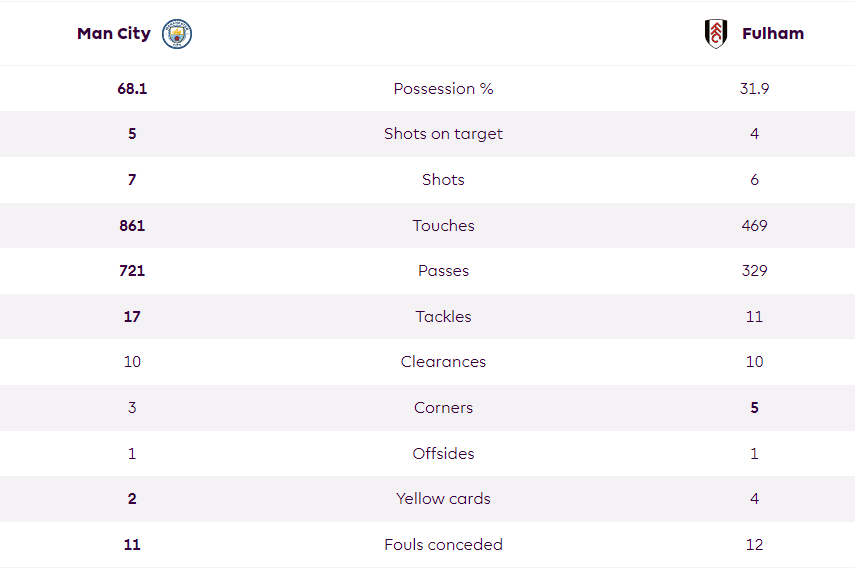Click the Shots stat label
855x571 pixels.
coord(443,180)
